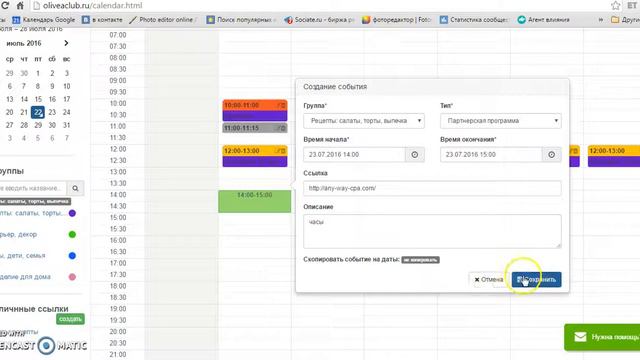640x360 pixels.
Task: Open the в контакте bookmark
Action: 102,20
